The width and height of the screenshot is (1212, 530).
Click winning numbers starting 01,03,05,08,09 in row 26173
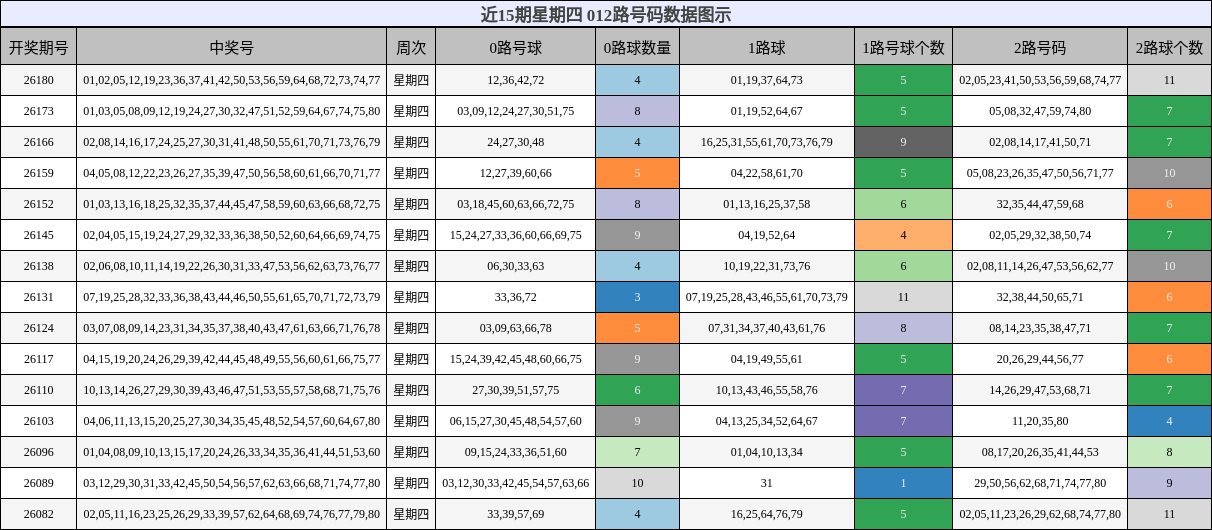click(232, 111)
